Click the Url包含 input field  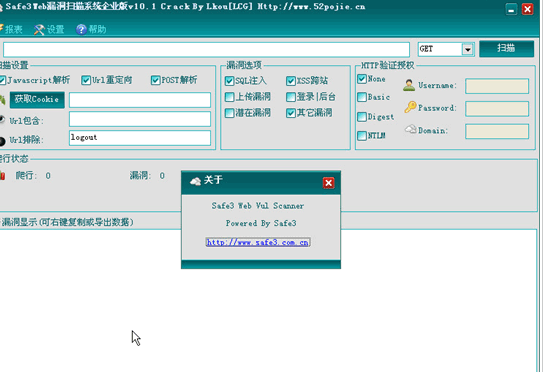click(140, 119)
